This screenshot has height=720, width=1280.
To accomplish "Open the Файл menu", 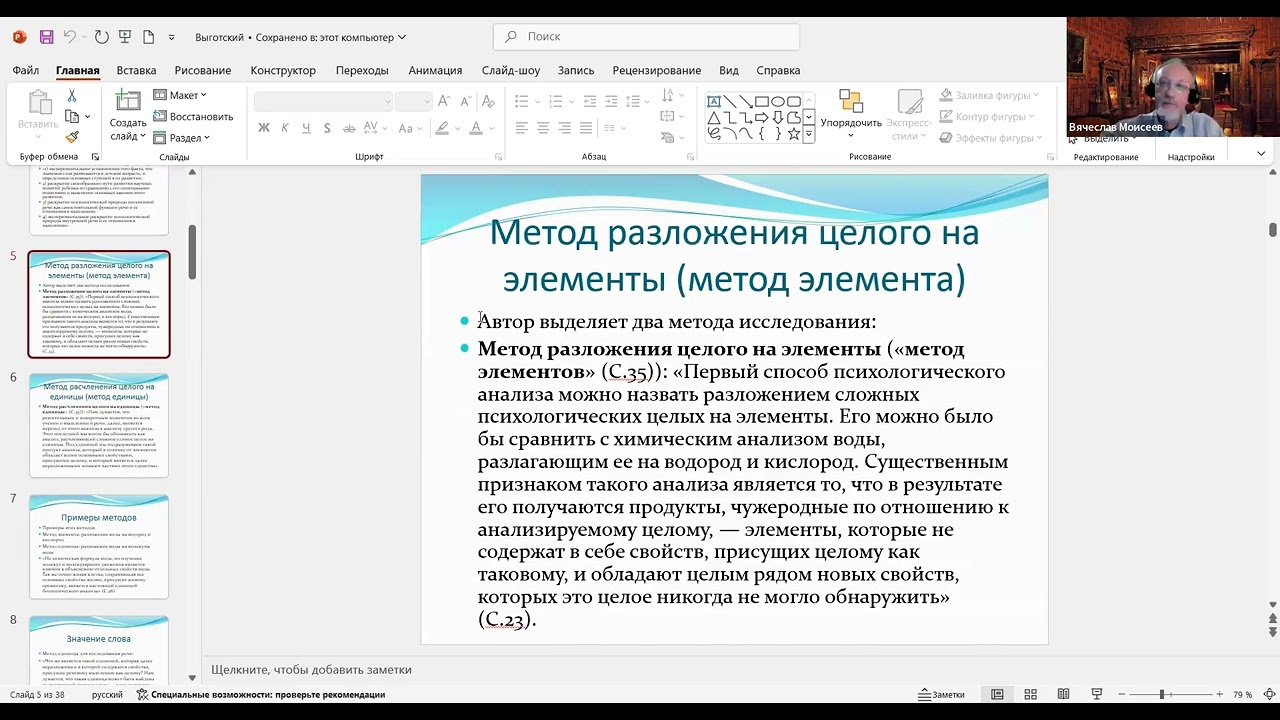I will point(26,70).
